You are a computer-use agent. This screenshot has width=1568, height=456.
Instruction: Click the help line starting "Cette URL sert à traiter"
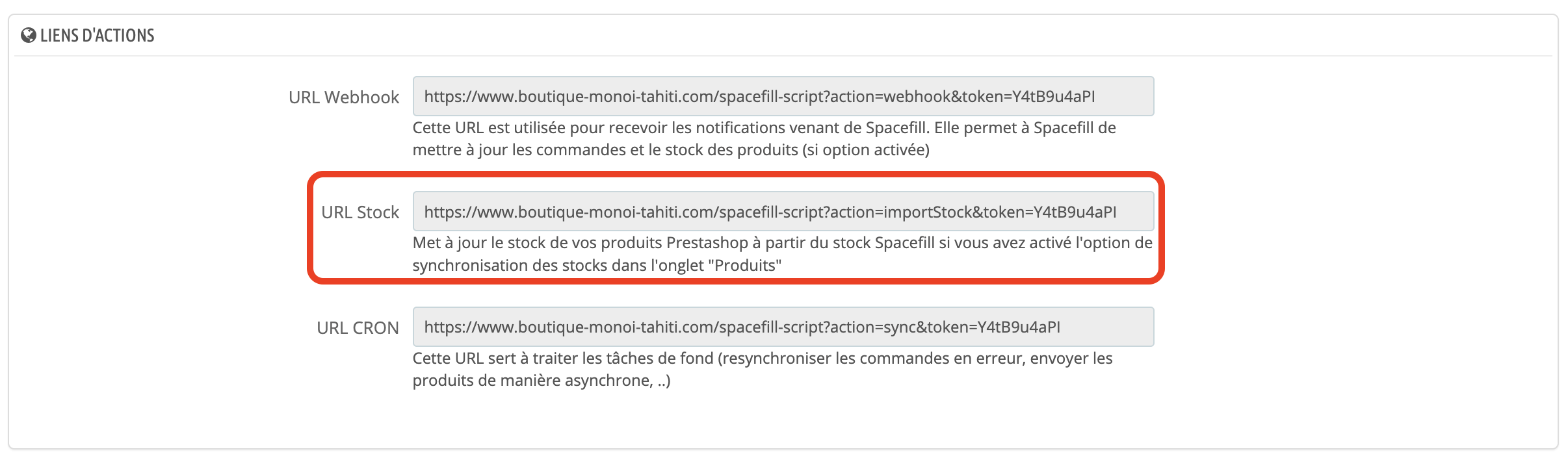[x=763, y=359]
